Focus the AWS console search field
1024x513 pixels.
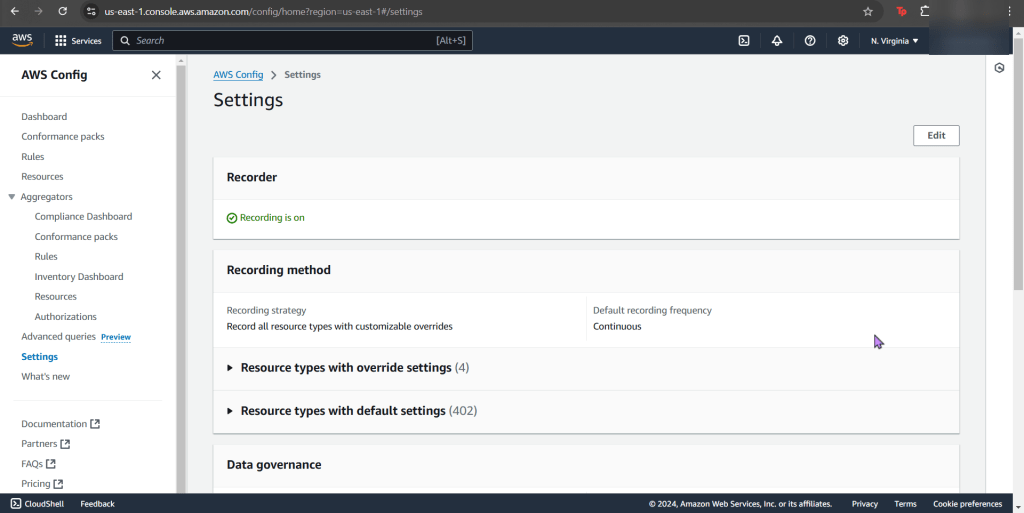pos(290,41)
